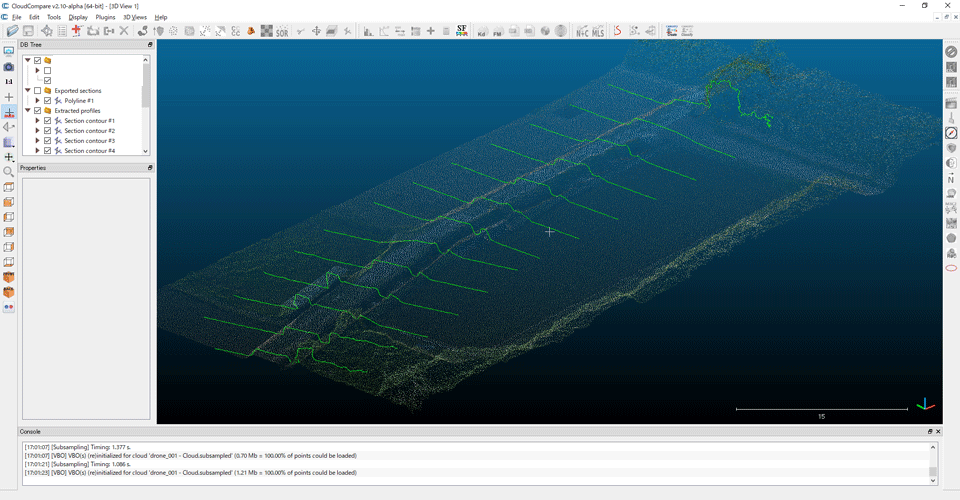Float the Properties panel

point(150,168)
